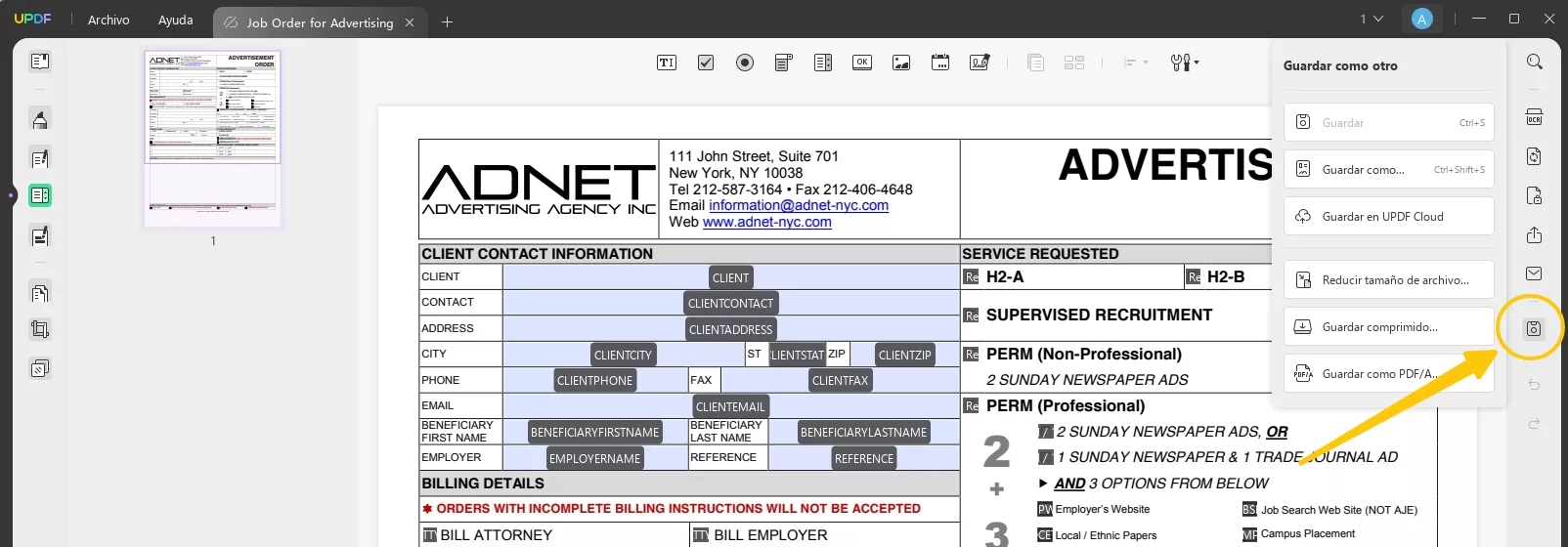Select the CLIENTFAX form field

840,380
